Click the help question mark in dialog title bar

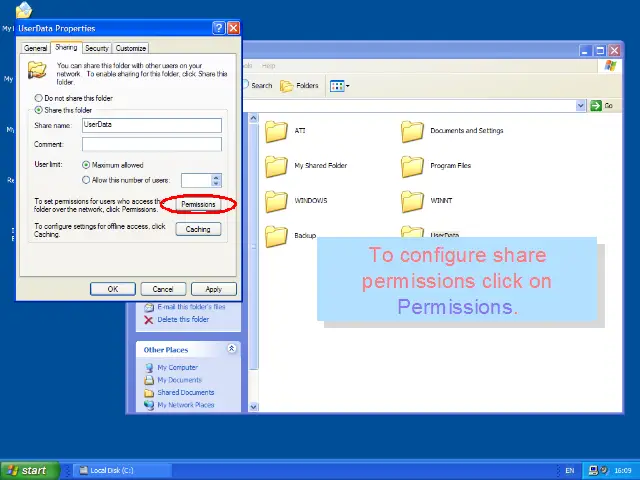[219, 28]
